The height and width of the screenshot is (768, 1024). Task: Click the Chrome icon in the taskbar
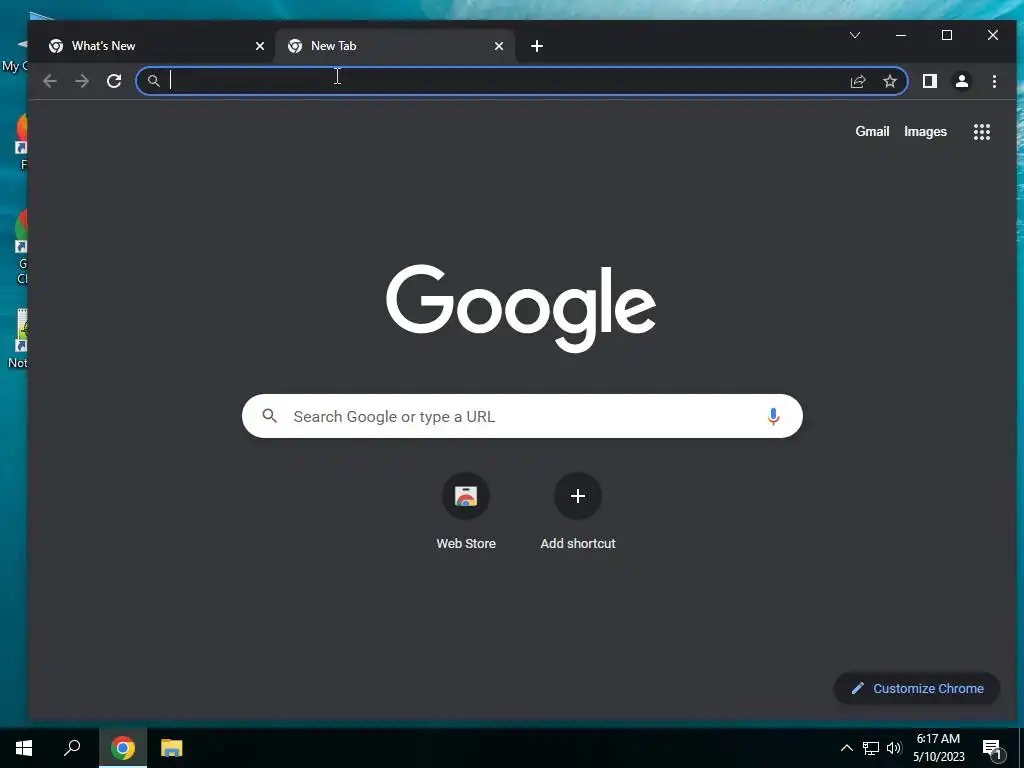[123, 748]
